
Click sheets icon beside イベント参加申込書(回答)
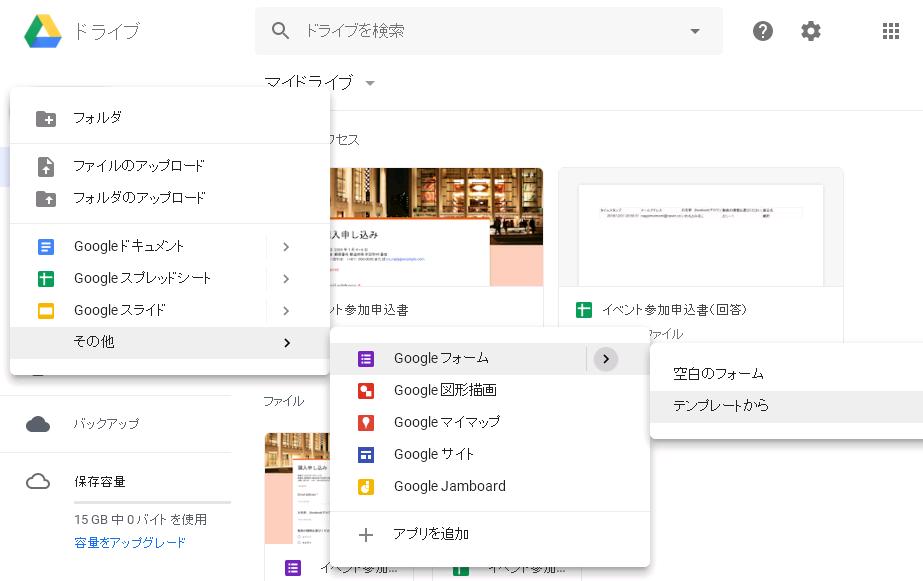pos(583,310)
